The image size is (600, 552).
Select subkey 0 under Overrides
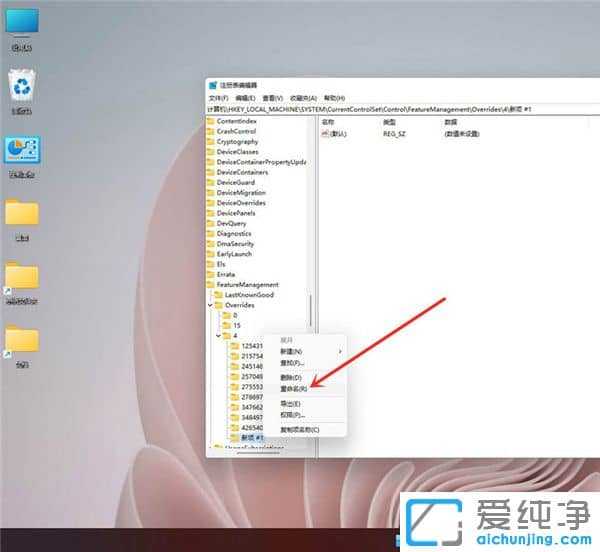point(235,315)
